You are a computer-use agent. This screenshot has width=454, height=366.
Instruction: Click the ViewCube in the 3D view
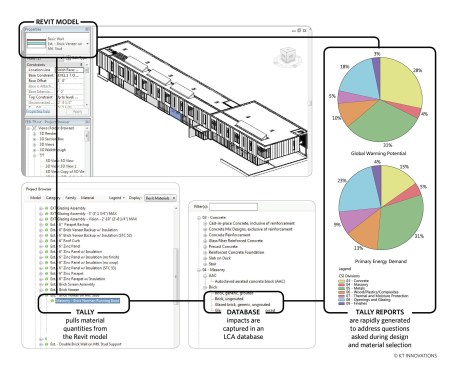(x=287, y=55)
